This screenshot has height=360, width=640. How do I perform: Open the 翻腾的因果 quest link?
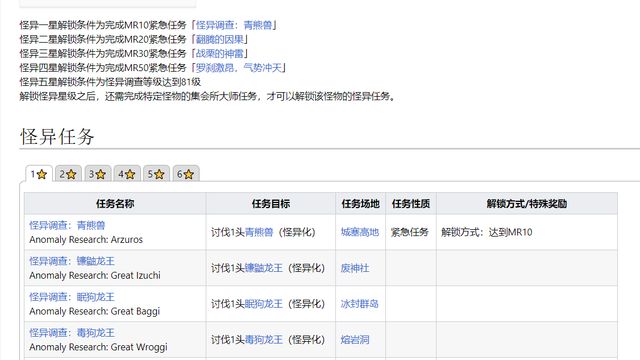point(220,40)
